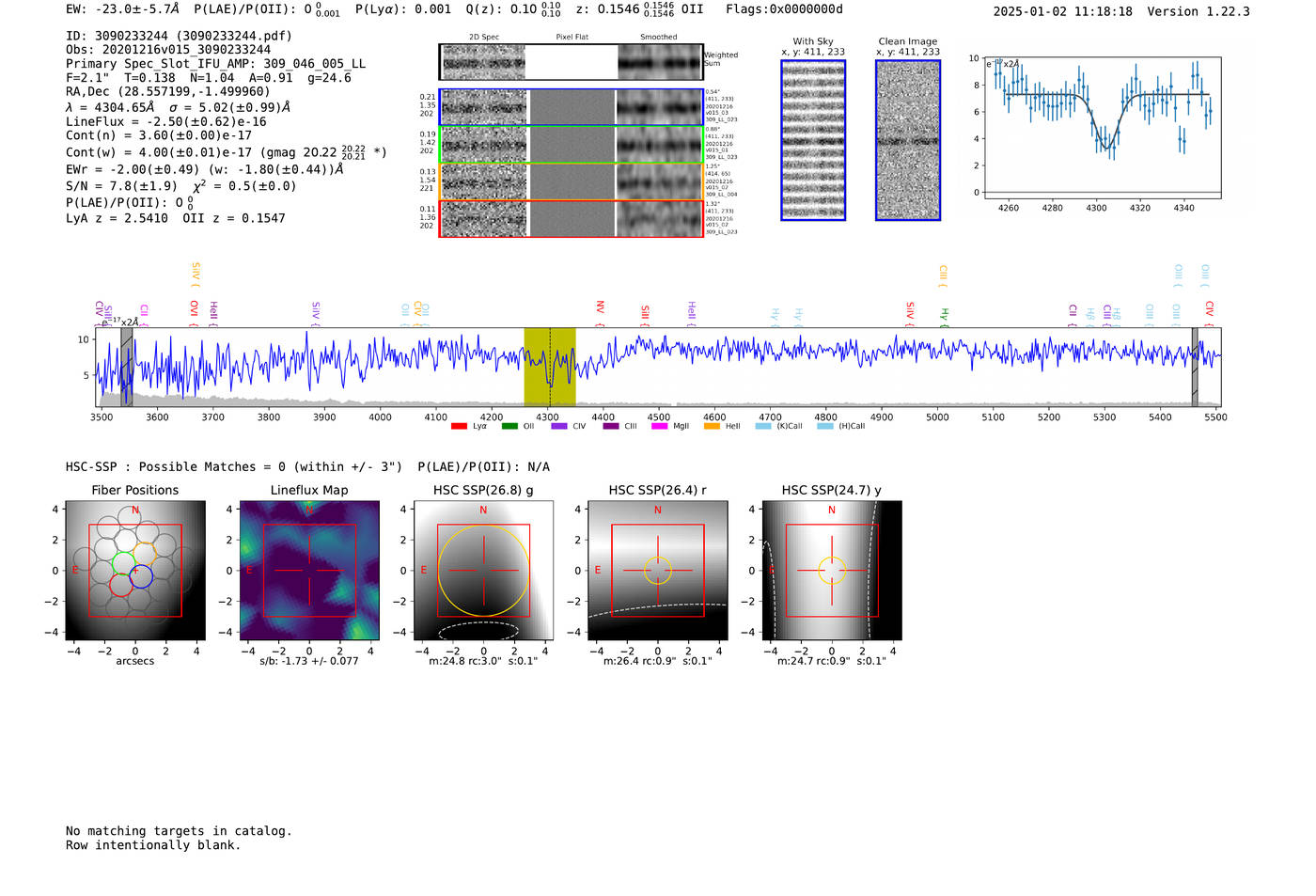Viewport: 1316px width, 896px height.
Task: Click the yellow aperture circle in HSC g image
Action: coord(483,527)
